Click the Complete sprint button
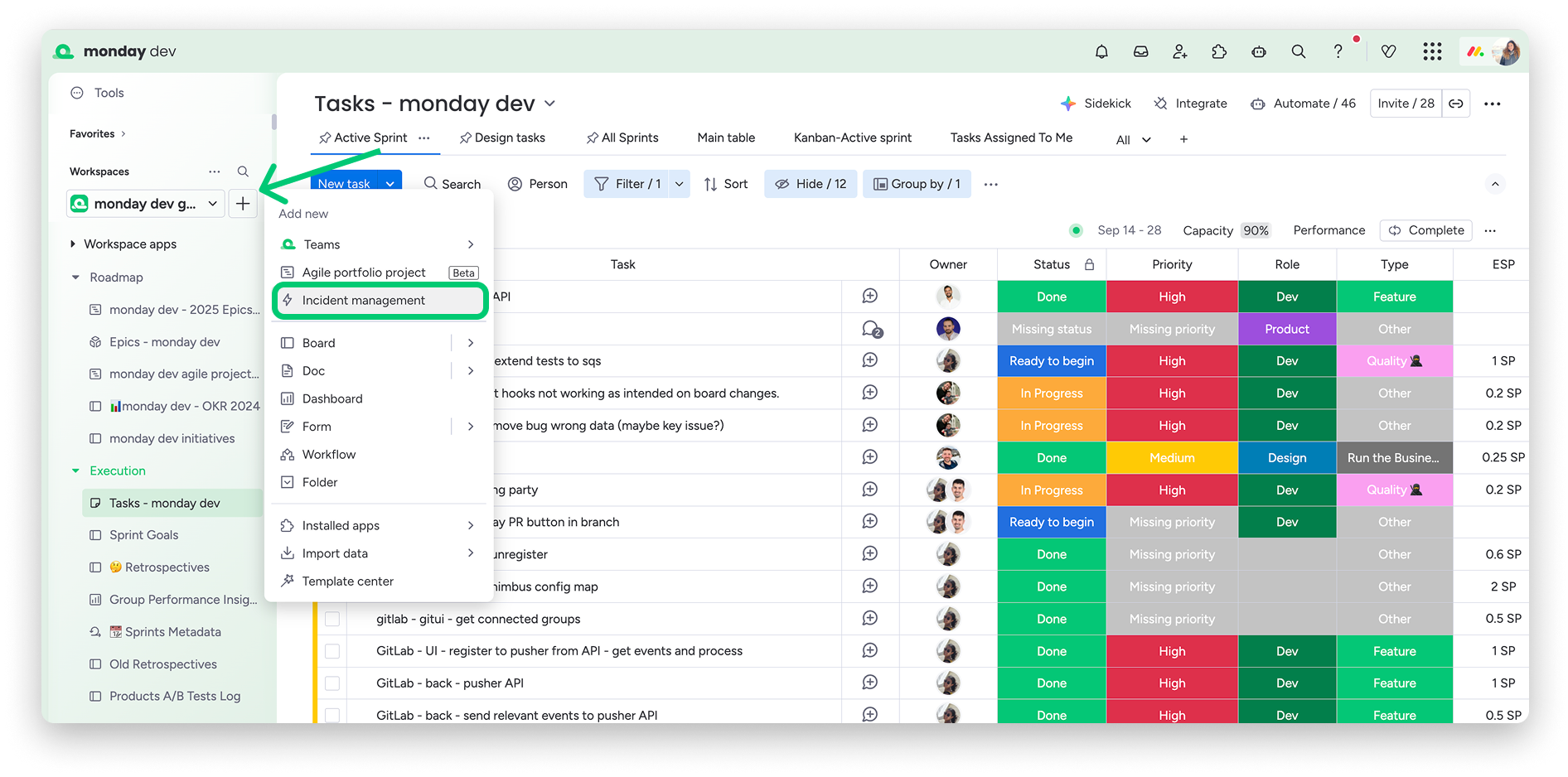This screenshot has height=777, width=1568. [x=1426, y=230]
